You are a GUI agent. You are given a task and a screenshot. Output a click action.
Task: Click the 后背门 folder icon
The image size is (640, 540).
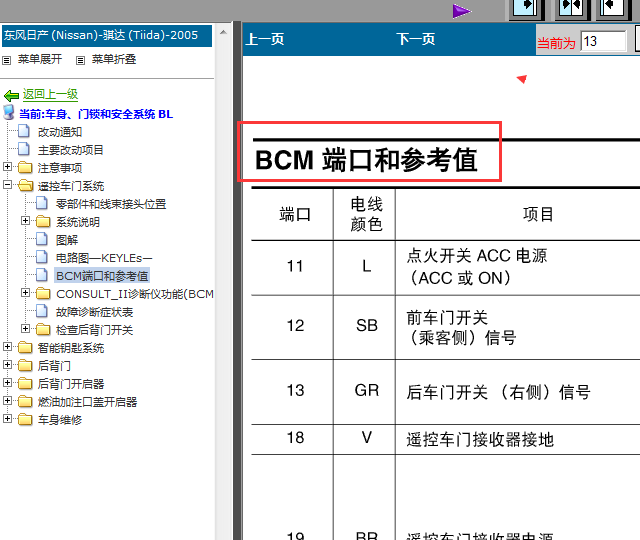25,365
